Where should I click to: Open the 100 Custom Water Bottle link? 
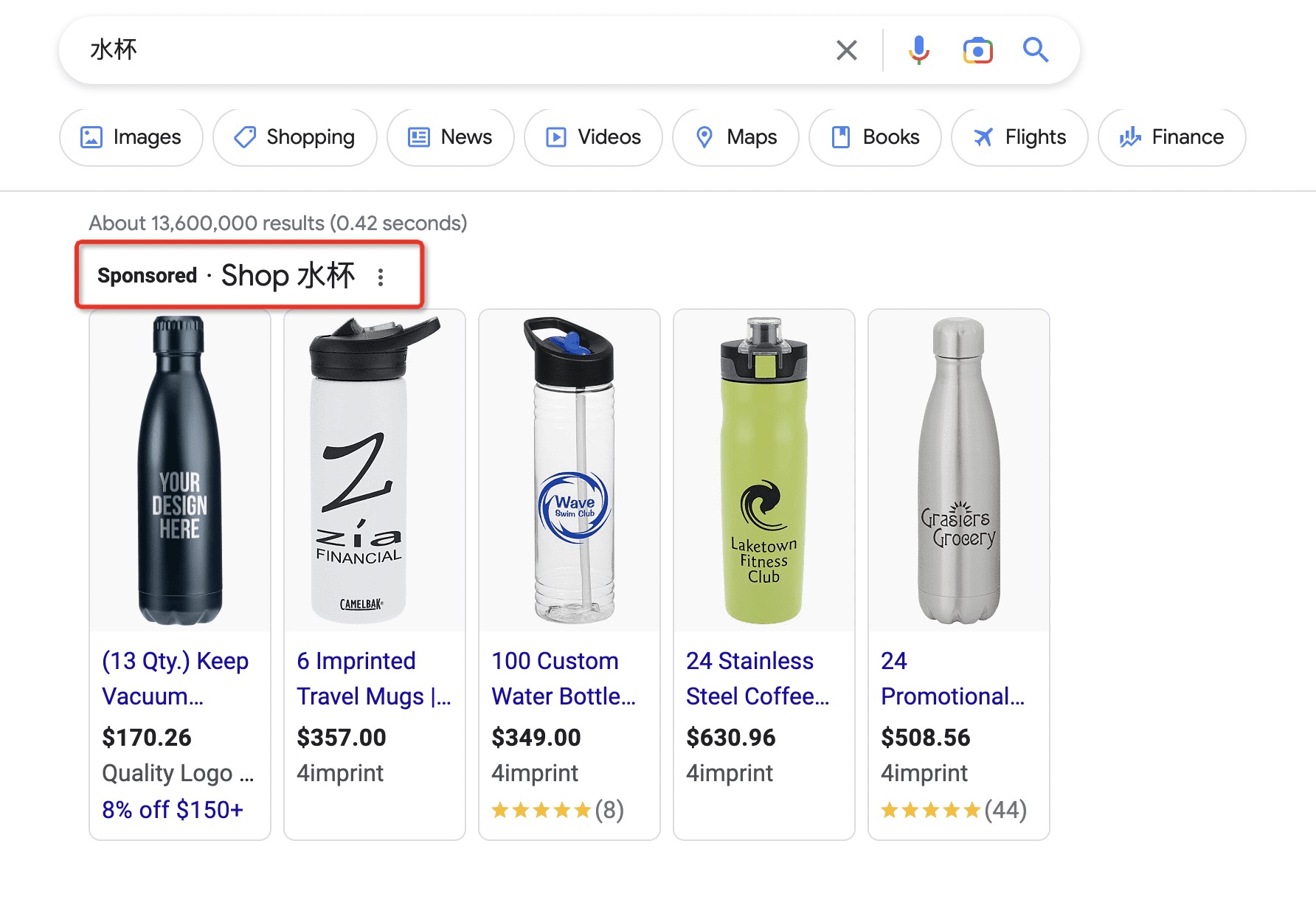(x=563, y=678)
